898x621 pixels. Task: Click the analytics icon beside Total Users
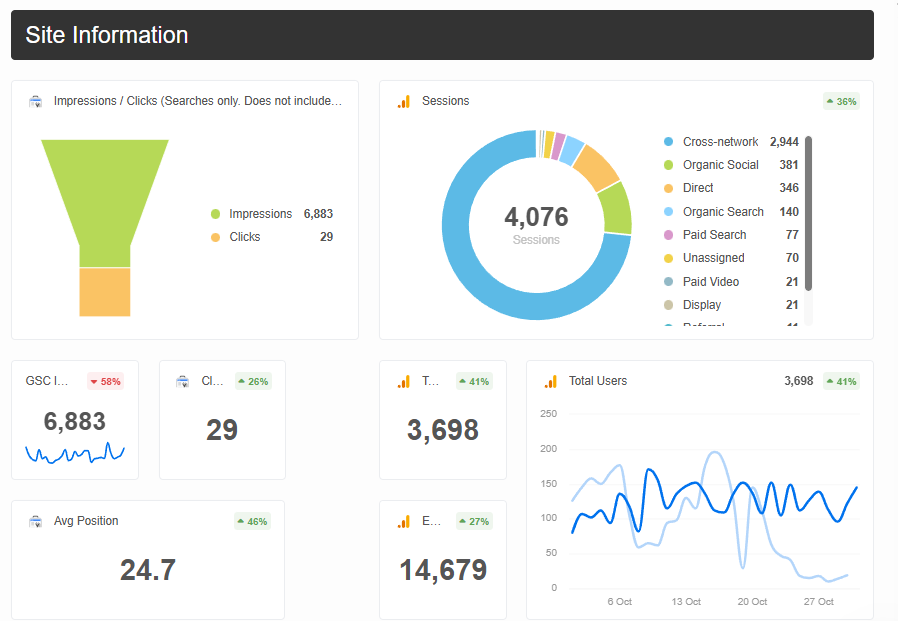(x=550, y=382)
